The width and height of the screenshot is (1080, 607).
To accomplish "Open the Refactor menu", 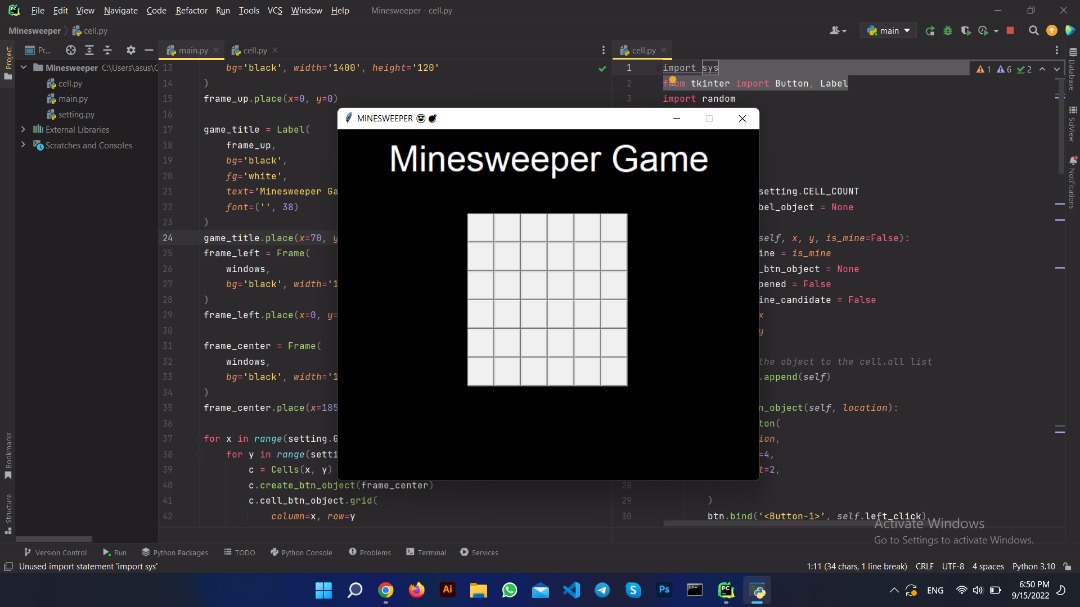I will pyautogui.click(x=191, y=10).
